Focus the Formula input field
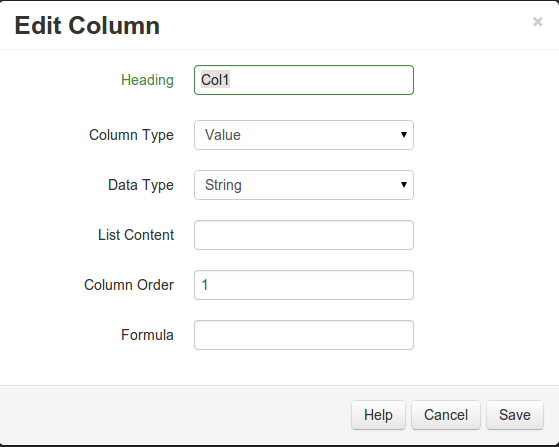 click(x=304, y=335)
